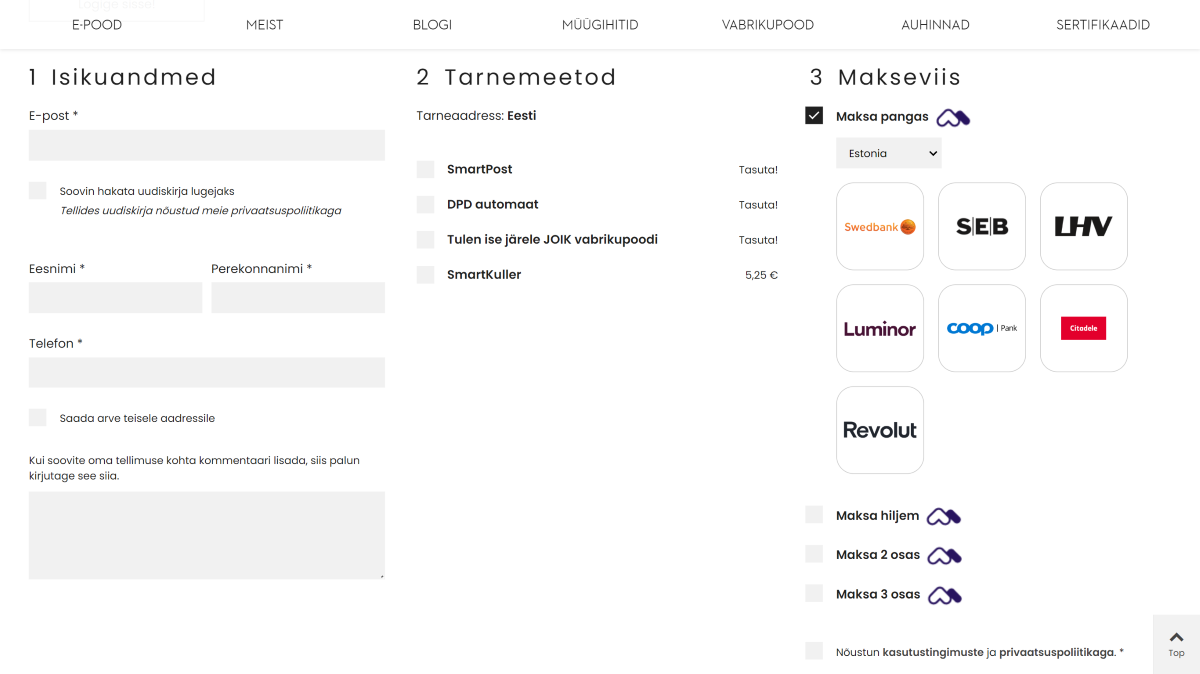Viewport: 1200px width, 674px height.
Task: Click the 2 Tarnemeetod heading
Action: (516, 77)
